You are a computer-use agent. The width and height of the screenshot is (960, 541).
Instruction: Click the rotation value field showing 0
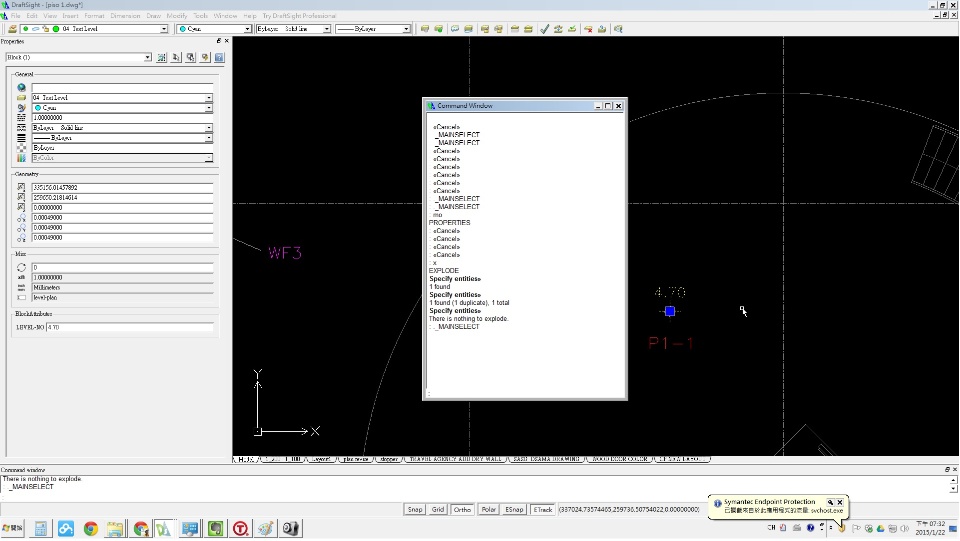tap(122, 267)
